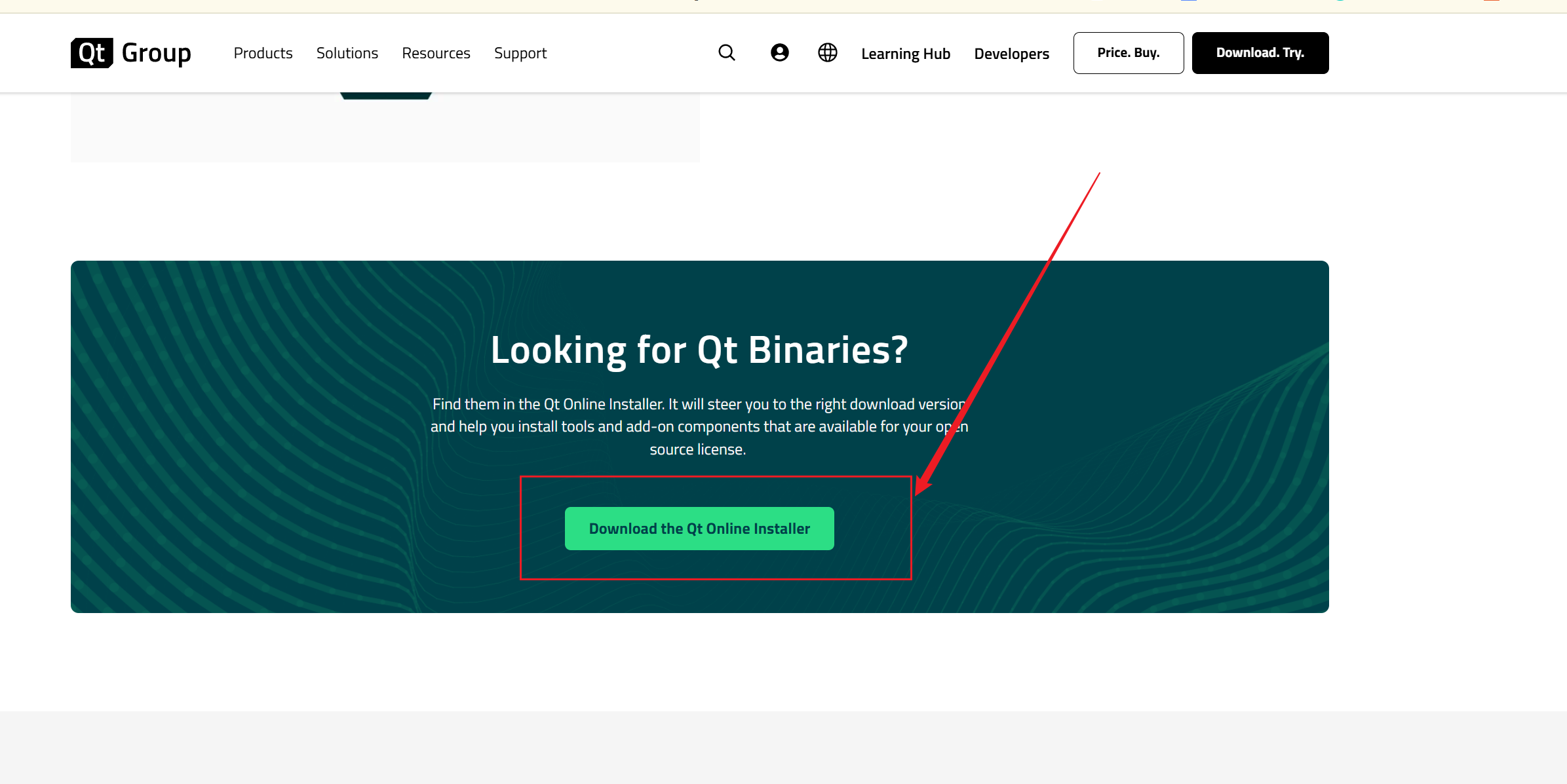Open the globe language selector icon
Viewport: 1567px width, 784px height.
[827, 52]
